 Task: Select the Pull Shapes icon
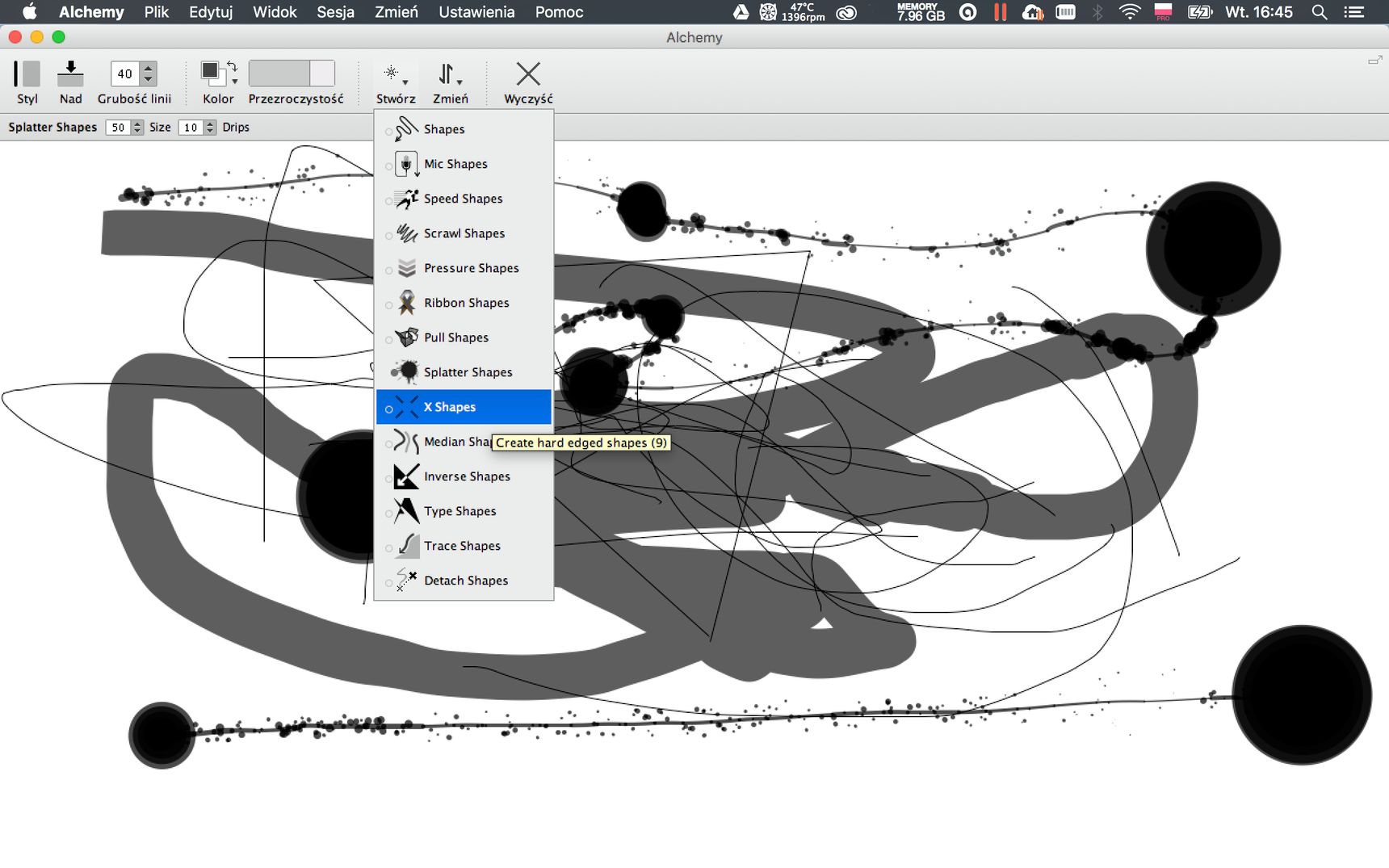[406, 338]
